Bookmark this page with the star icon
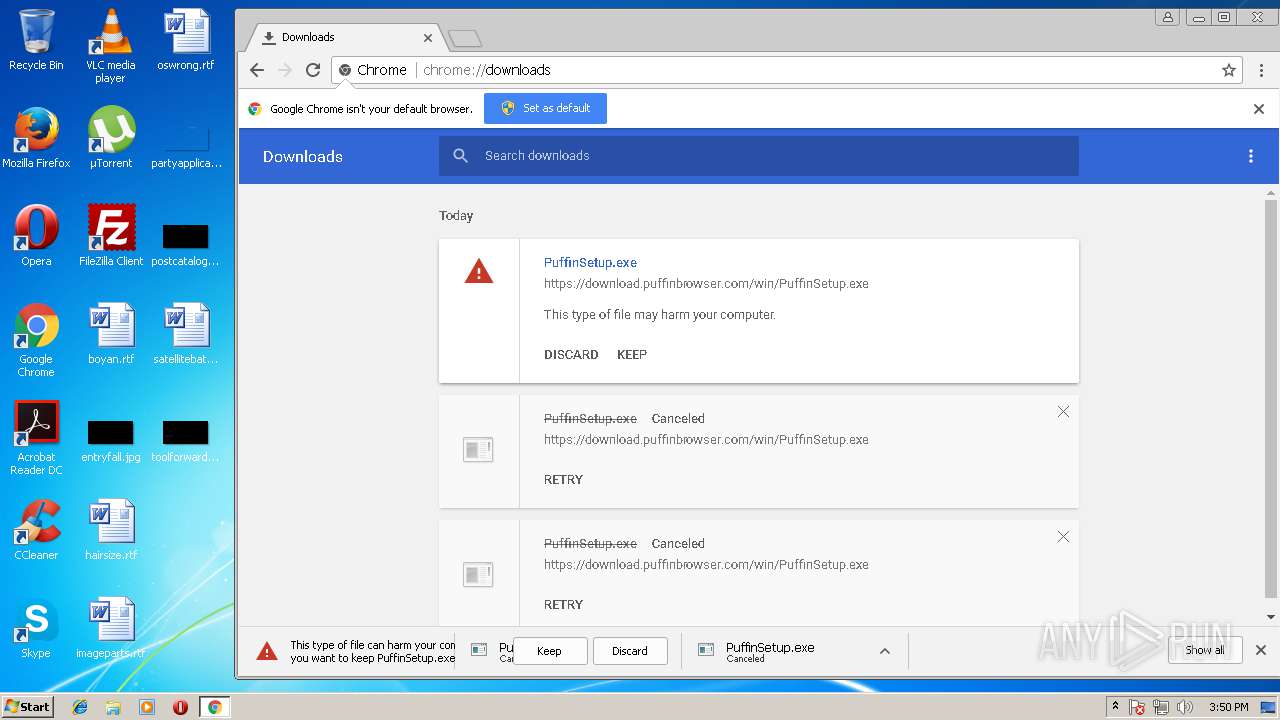 (1229, 70)
